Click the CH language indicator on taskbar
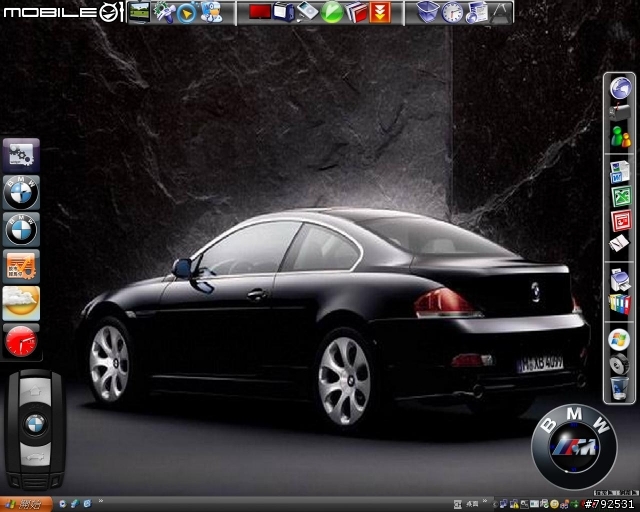Viewport: 640px width, 512px height. click(x=458, y=505)
